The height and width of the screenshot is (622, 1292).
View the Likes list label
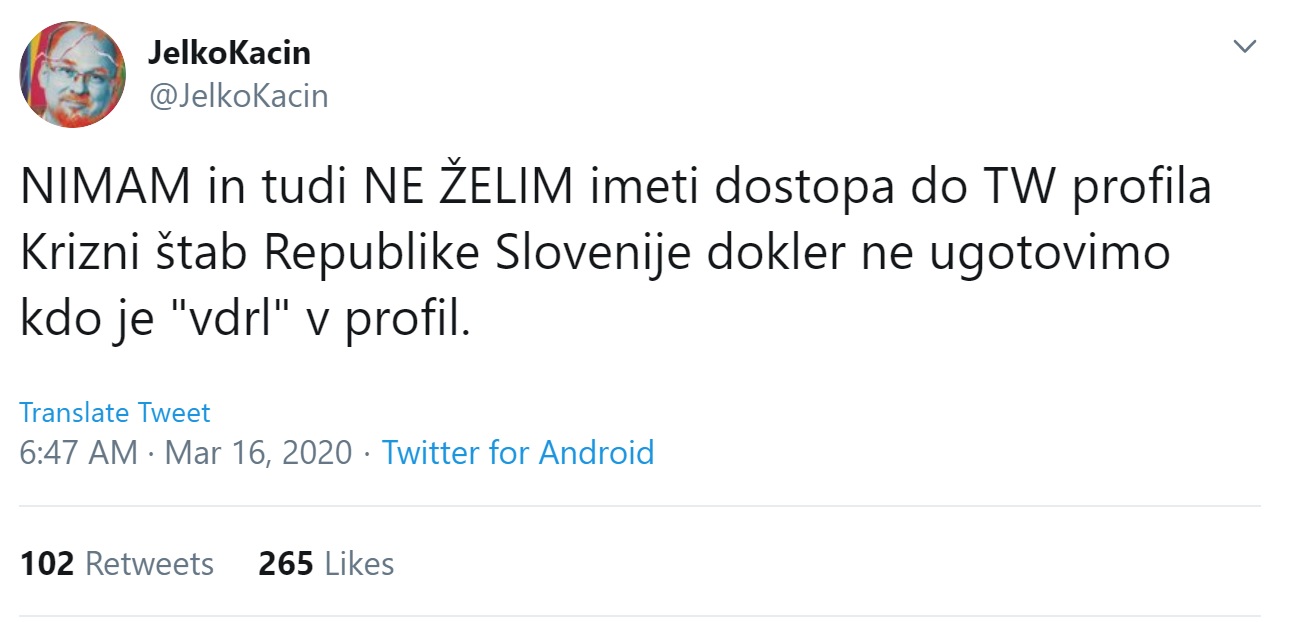click(359, 564)
